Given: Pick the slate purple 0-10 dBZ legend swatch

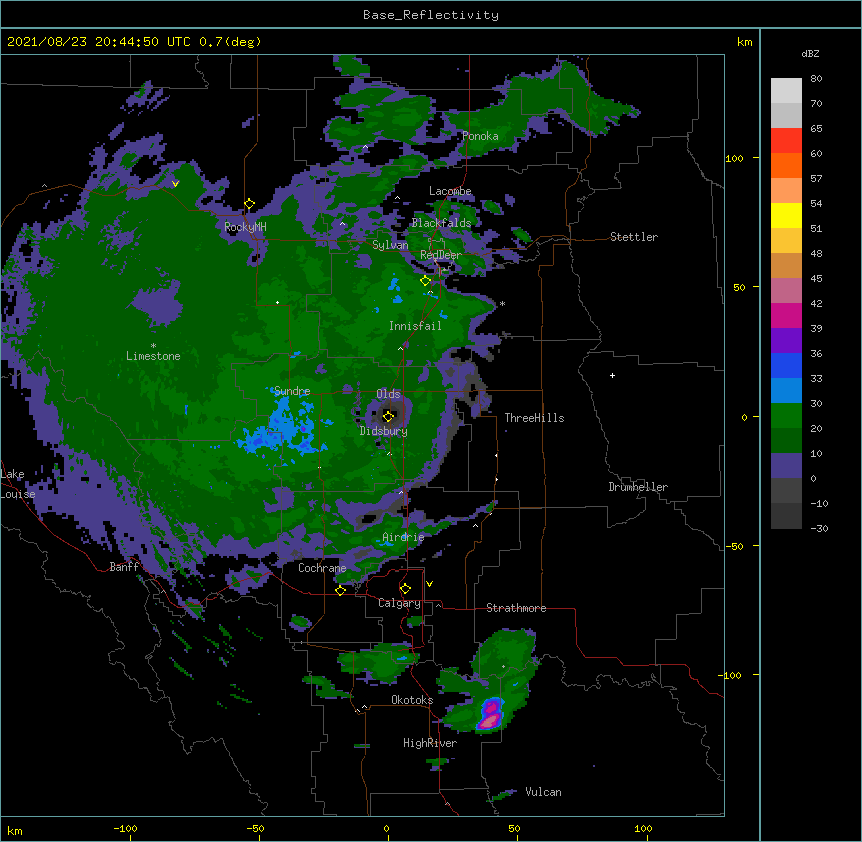Looking at the screenshot, I should pyautogui.click(x=786, y=466).
